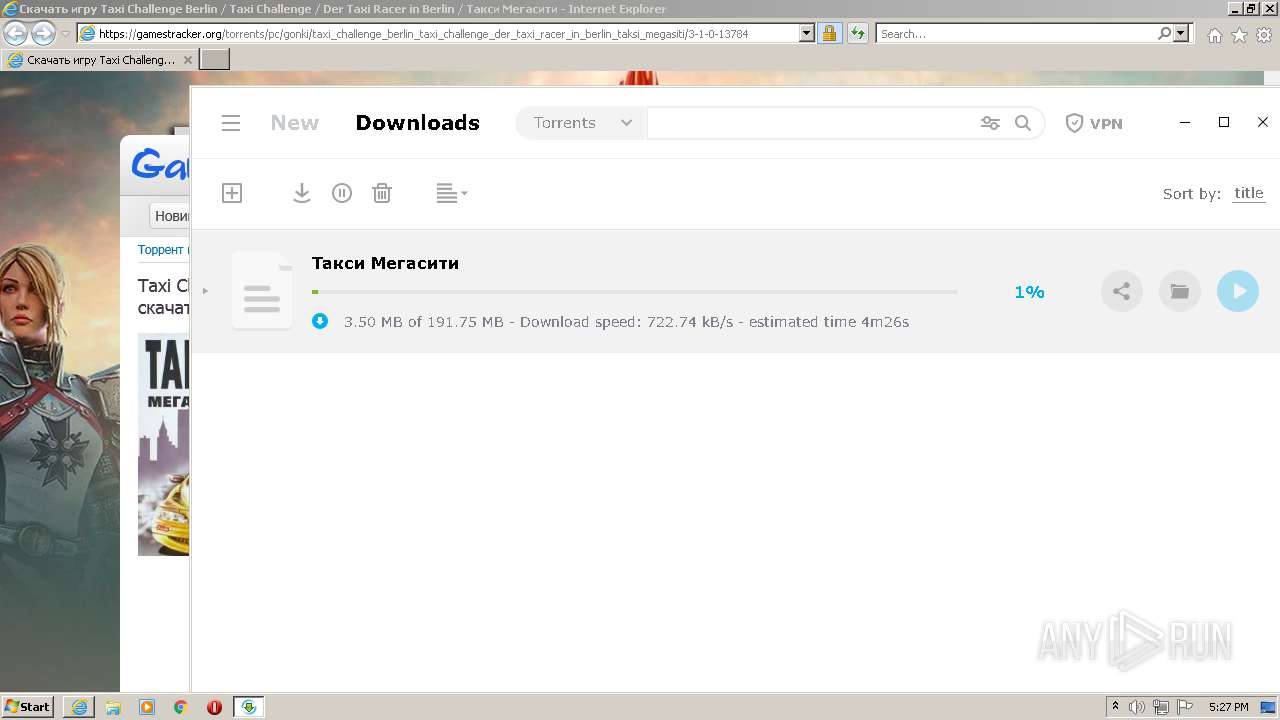Refresh the page in Internet Explorer
Viewport: 1280px width, 720px height.
pos(857,33)
